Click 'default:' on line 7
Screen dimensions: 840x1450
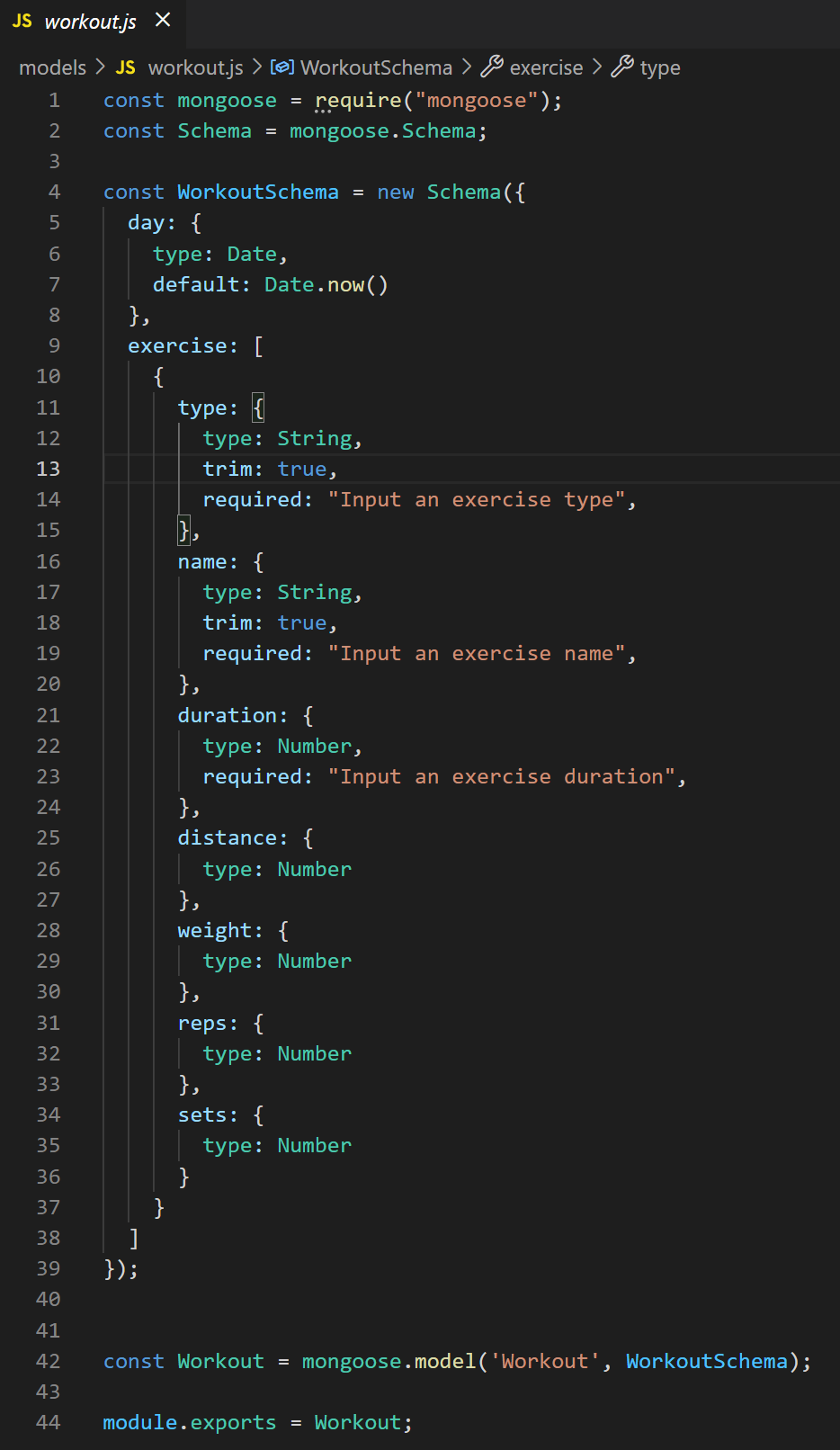(x=202, y=284)
